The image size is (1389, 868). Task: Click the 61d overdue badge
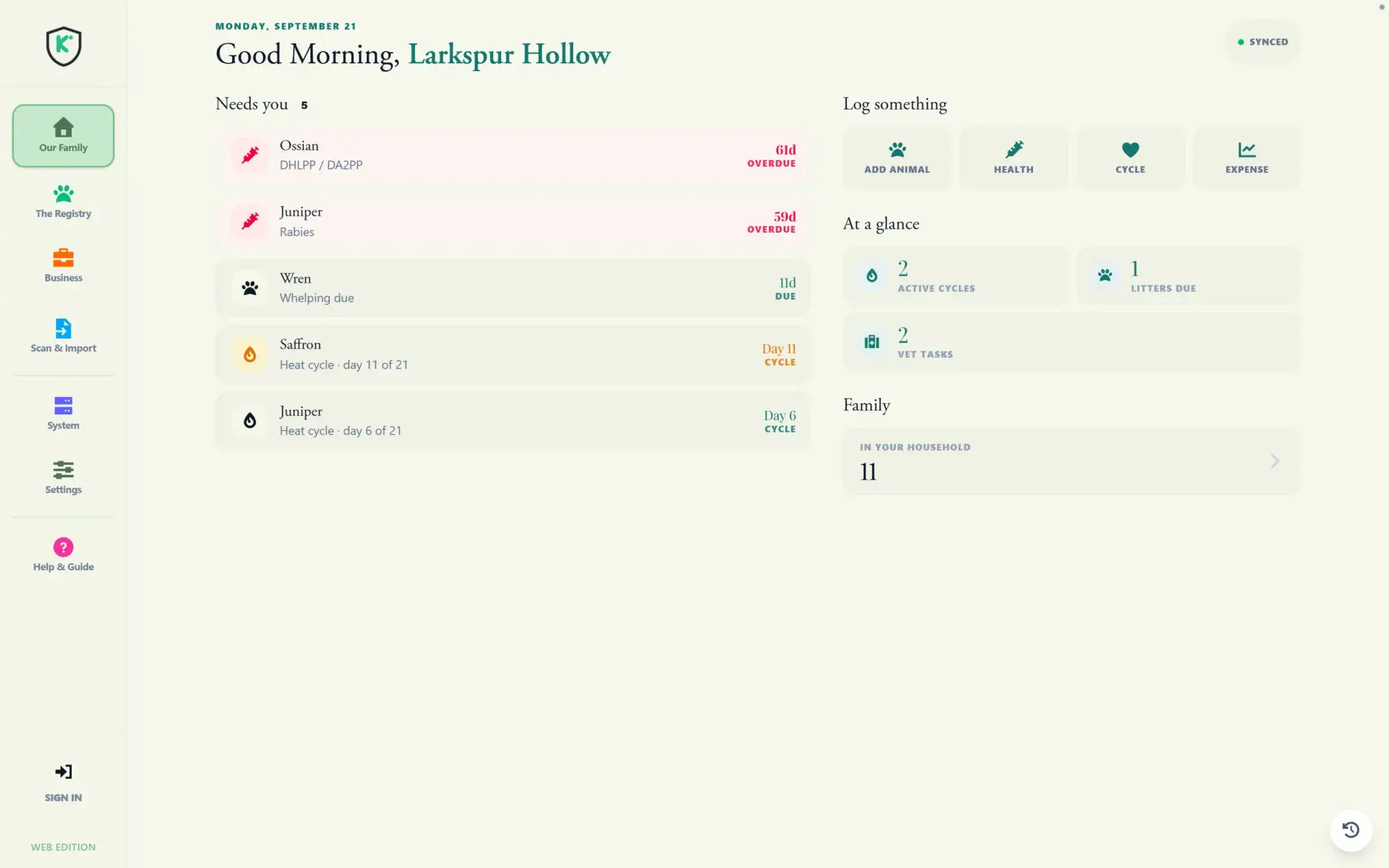(x=771, y=155)
